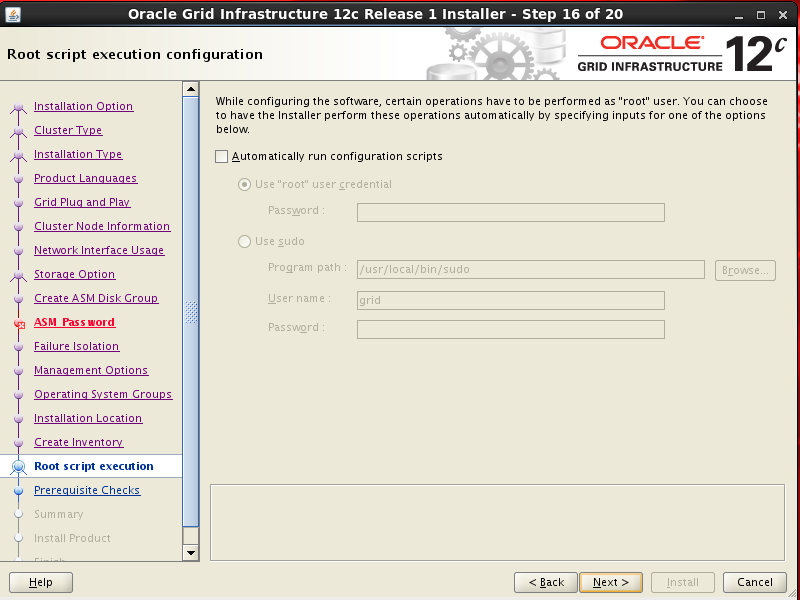Click the Browse... button
This screenshot has height=600, width=800.
(x=745, y=270)
